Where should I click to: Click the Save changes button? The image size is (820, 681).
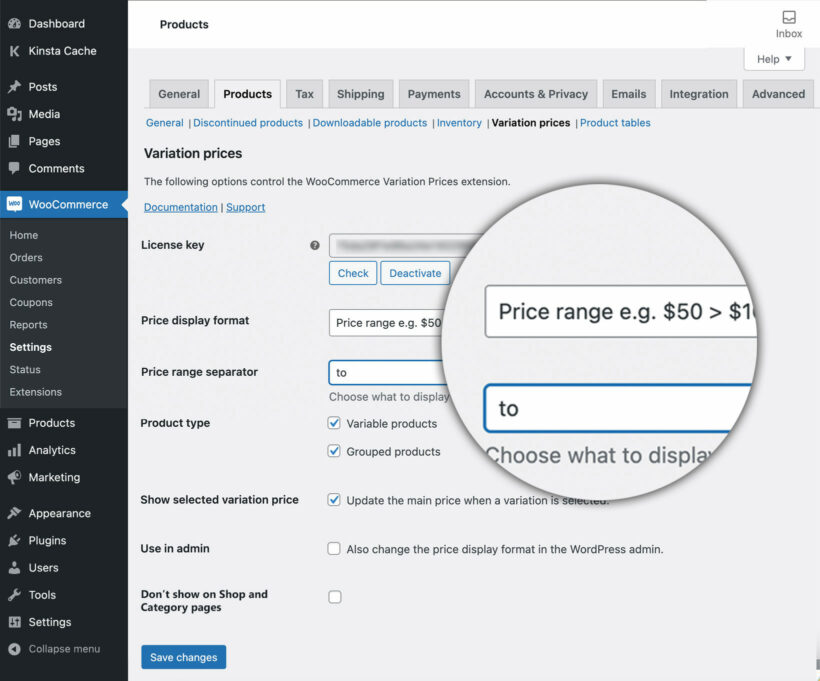[184, 657]
